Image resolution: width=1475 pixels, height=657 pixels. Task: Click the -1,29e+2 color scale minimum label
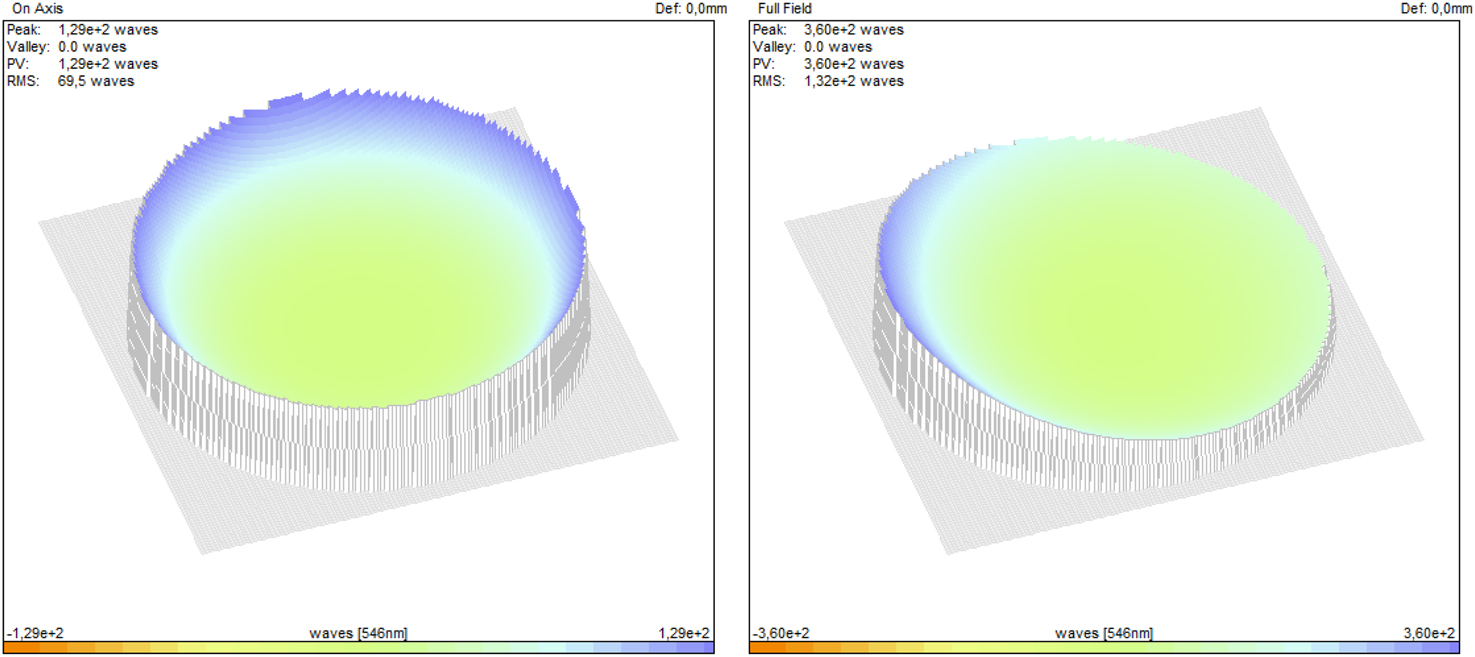[x=35, y=633]
